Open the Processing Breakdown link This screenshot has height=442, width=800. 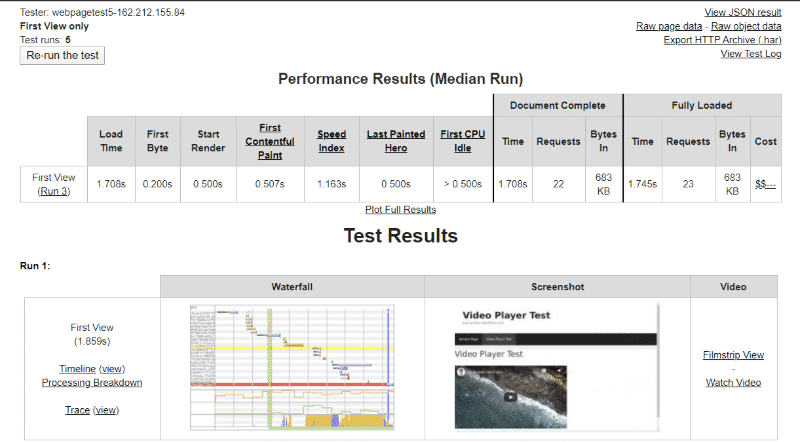pos(91,382)
